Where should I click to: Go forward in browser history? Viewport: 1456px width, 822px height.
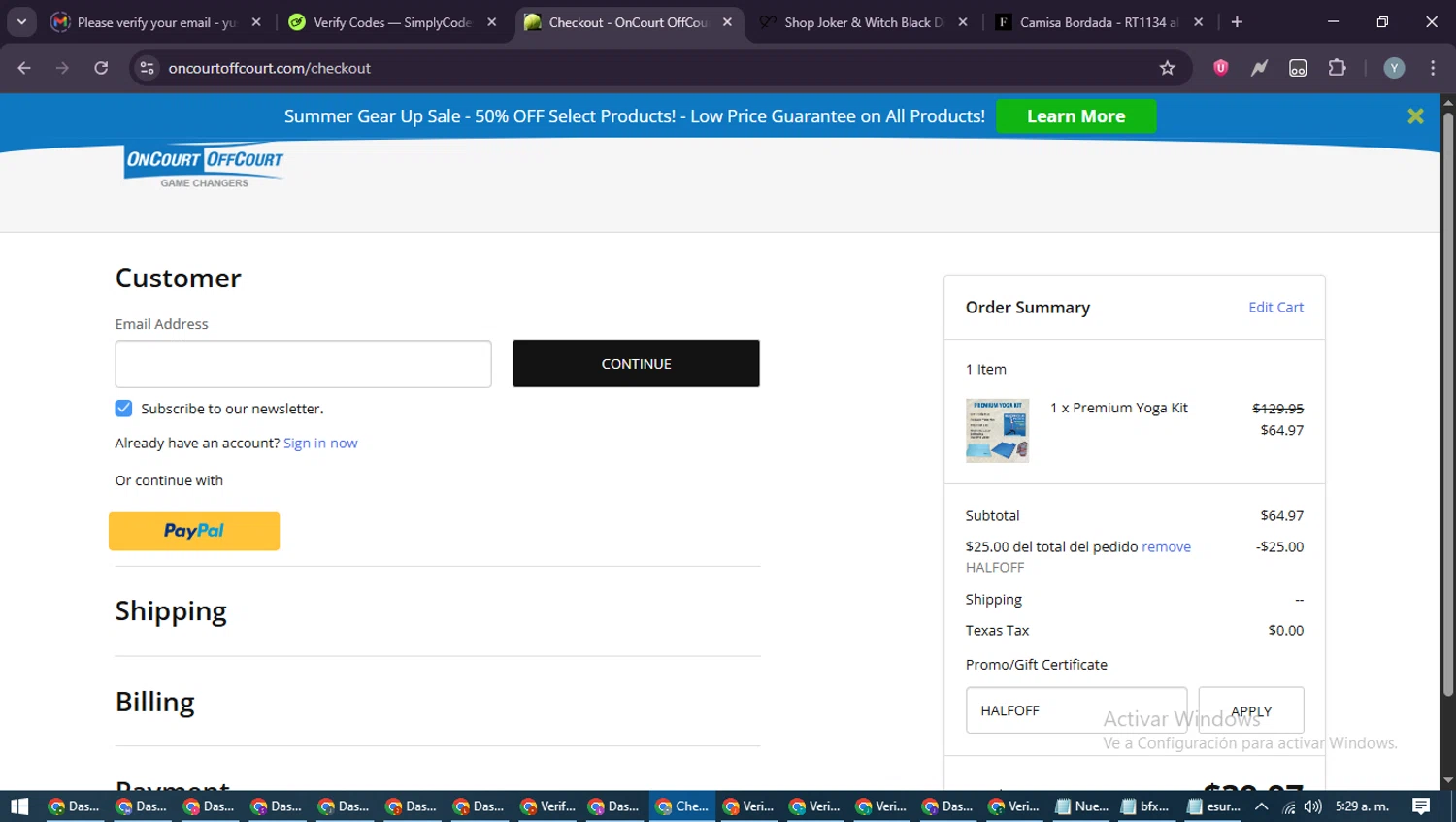tap(62, 68)
